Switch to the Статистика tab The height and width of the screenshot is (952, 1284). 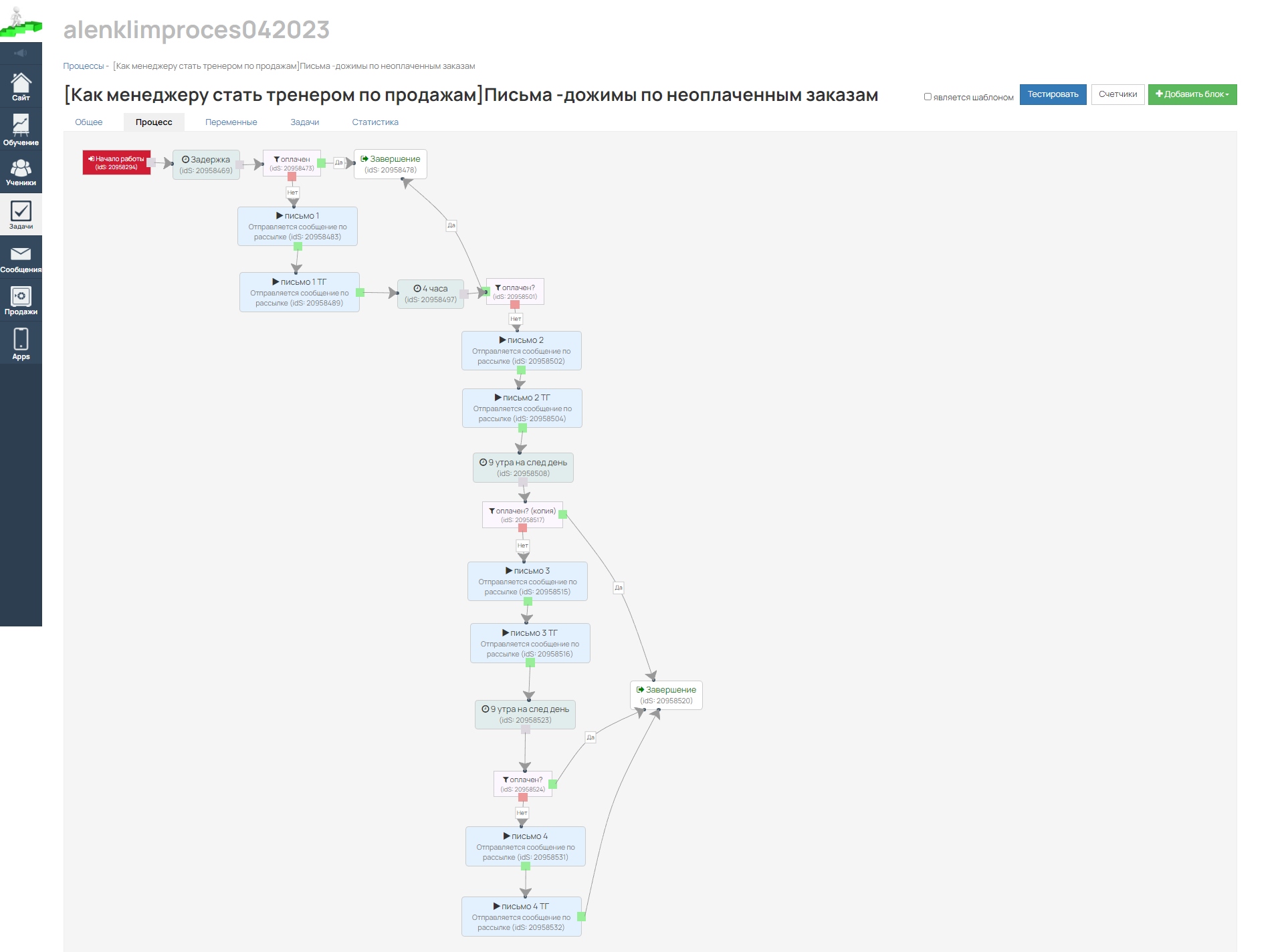[374, 122]
